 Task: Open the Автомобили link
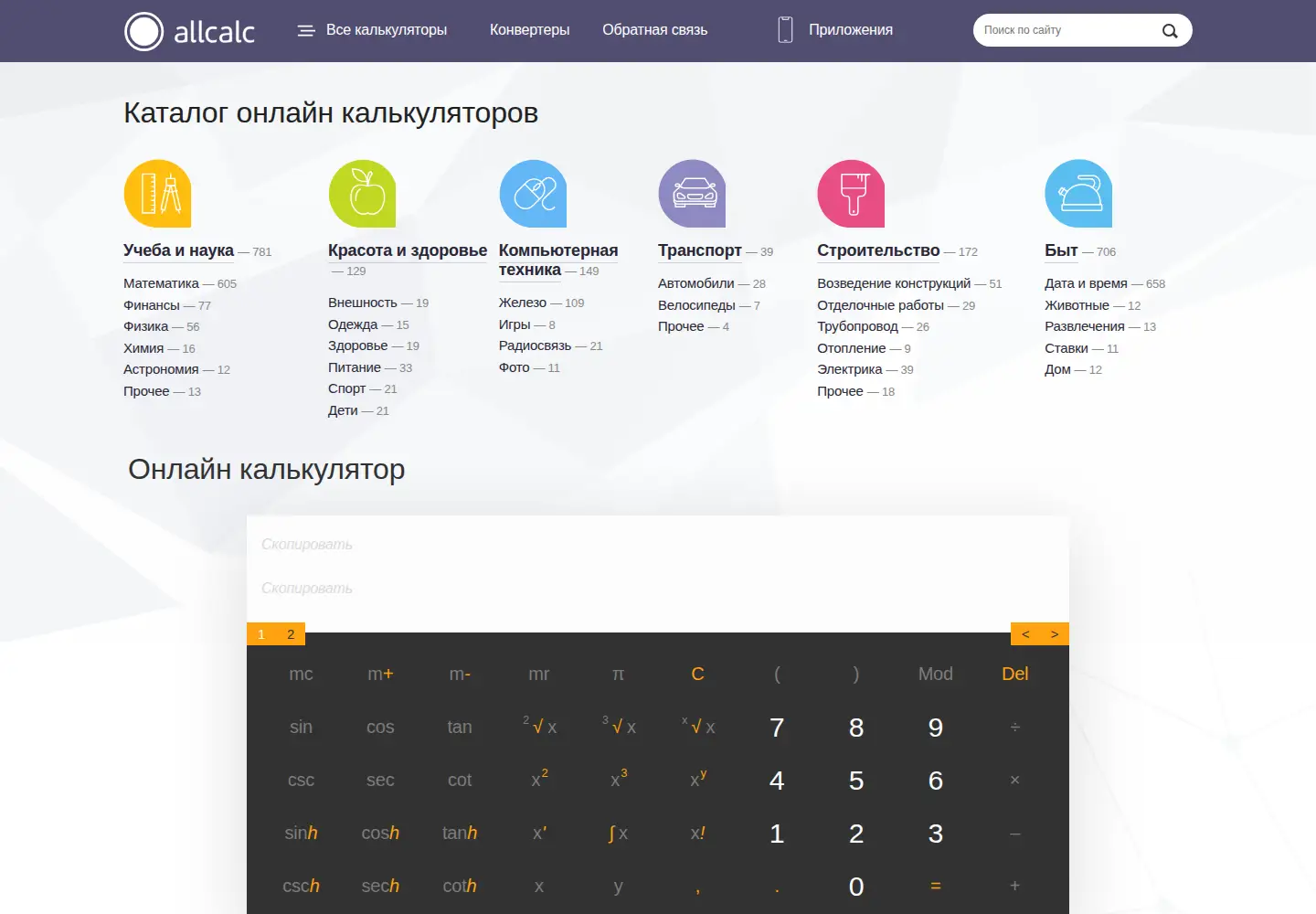[695, 283]
